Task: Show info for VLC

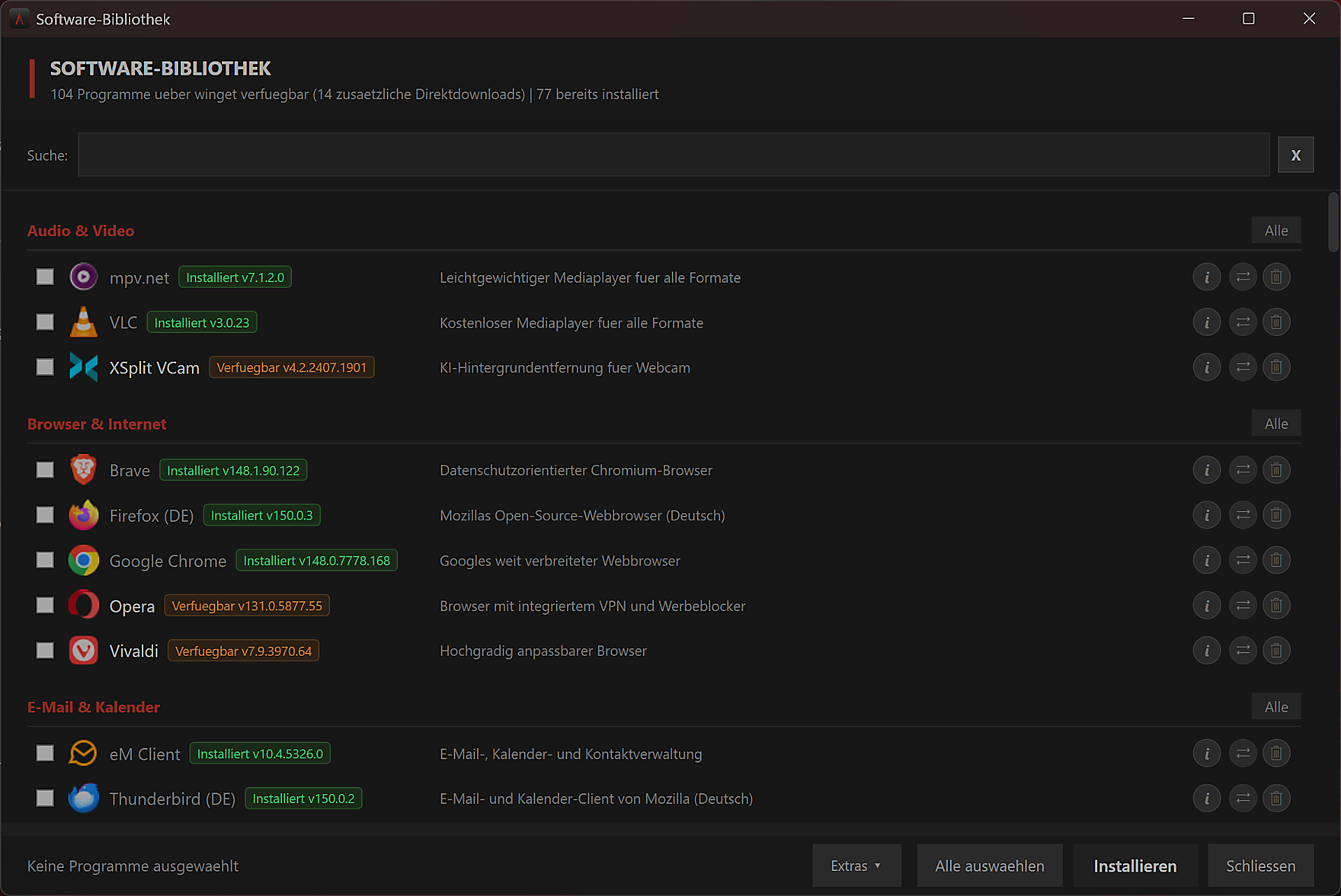Action: click(x=1206, y=323)
